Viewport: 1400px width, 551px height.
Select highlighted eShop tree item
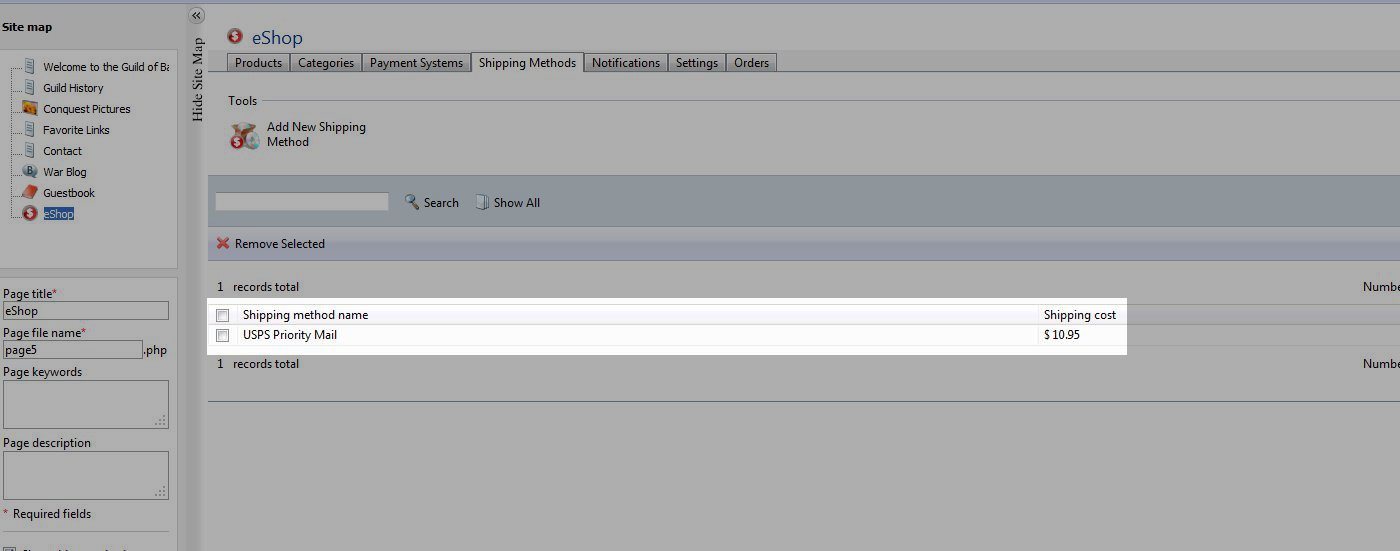click(x=58, y=214)
